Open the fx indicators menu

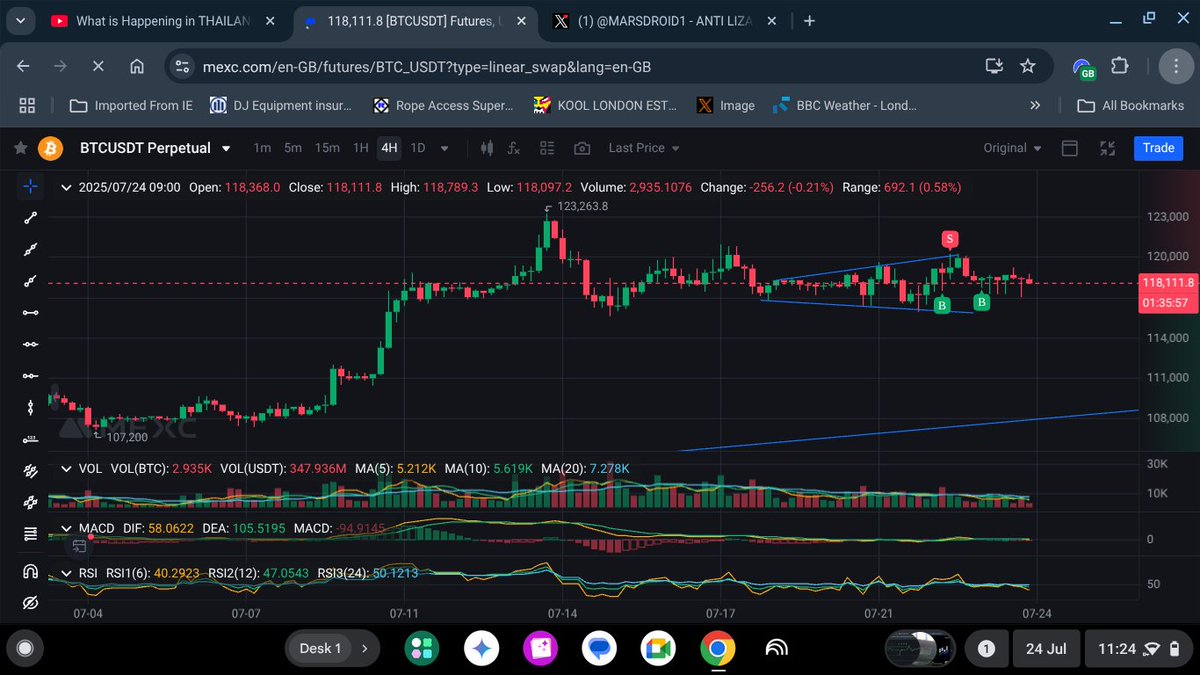coord(514,148)
